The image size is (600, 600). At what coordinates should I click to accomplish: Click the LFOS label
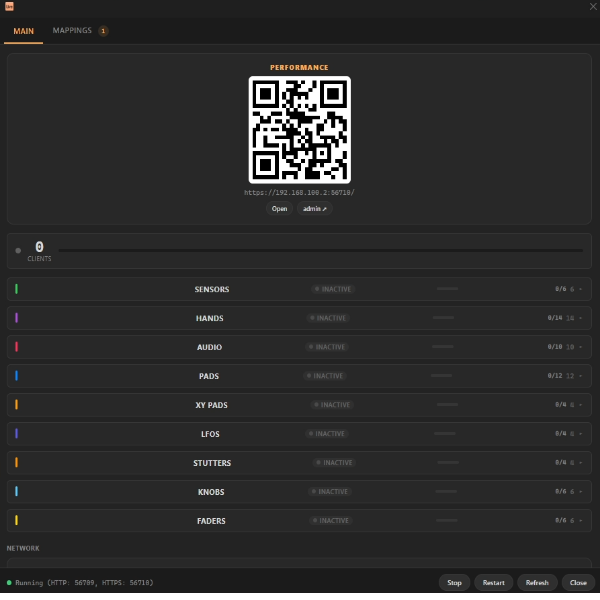tap(210, 434)
